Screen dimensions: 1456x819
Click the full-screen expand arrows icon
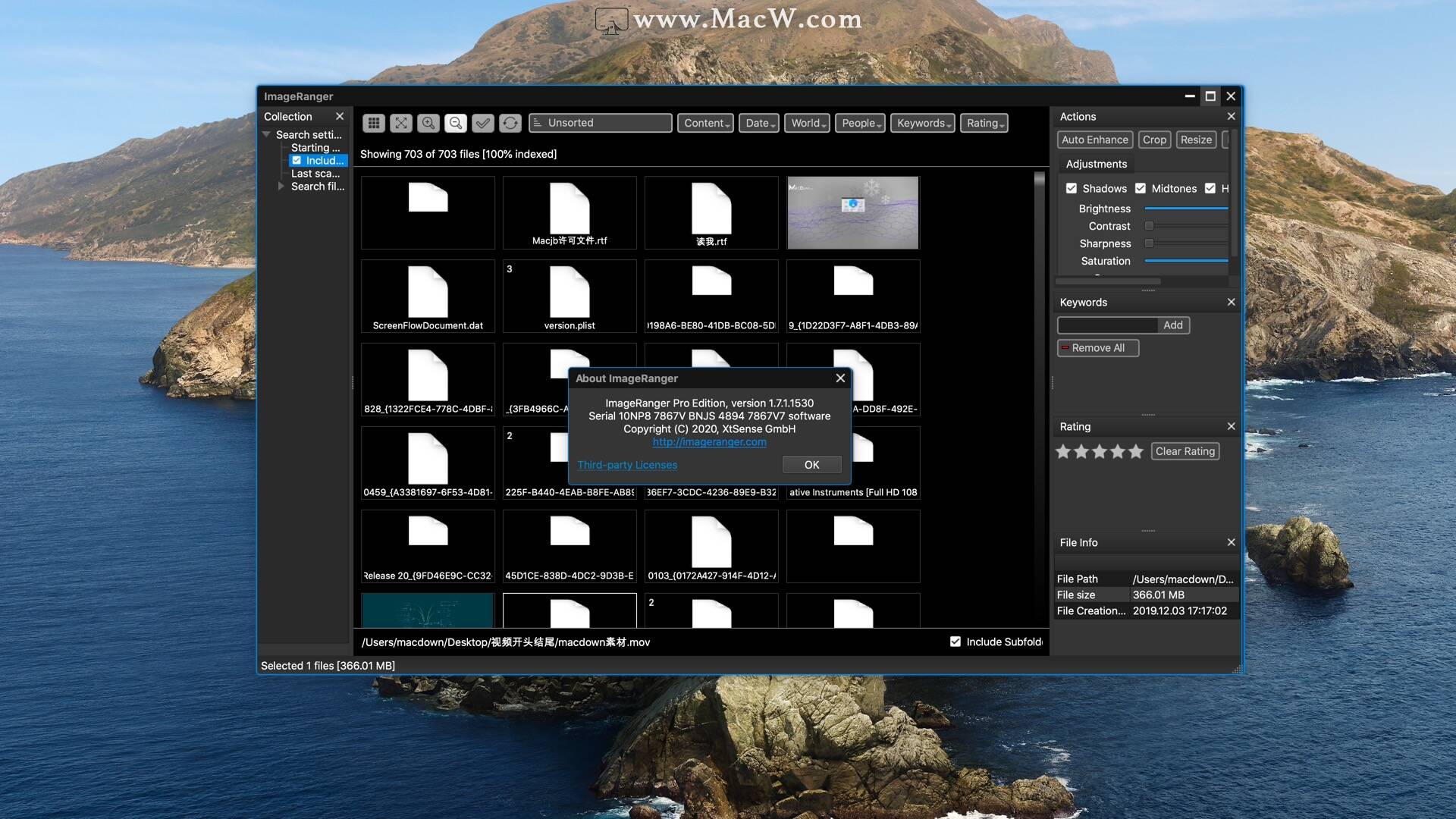click(x=401, y=123)
